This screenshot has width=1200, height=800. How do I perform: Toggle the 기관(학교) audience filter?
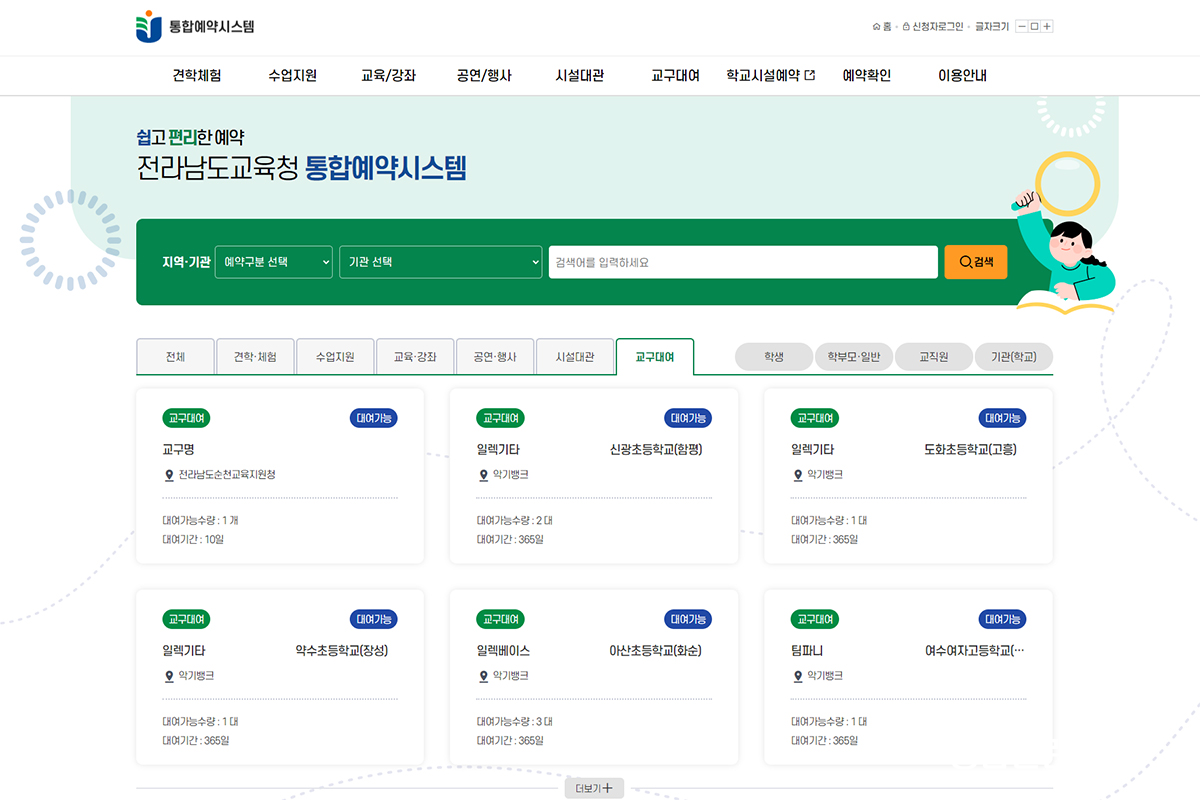click(x=1014, y=357)
